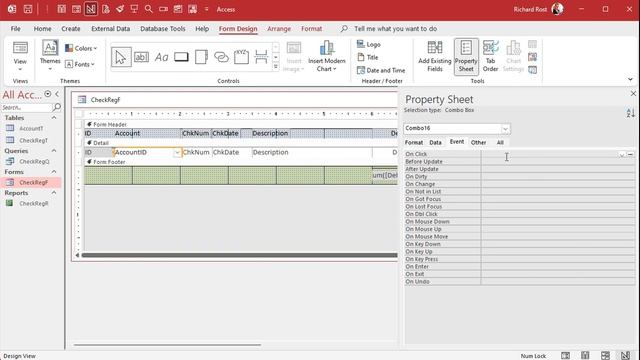Switch to the Arrange ribbon tab

pyautogui.click(x=279, y=29)
